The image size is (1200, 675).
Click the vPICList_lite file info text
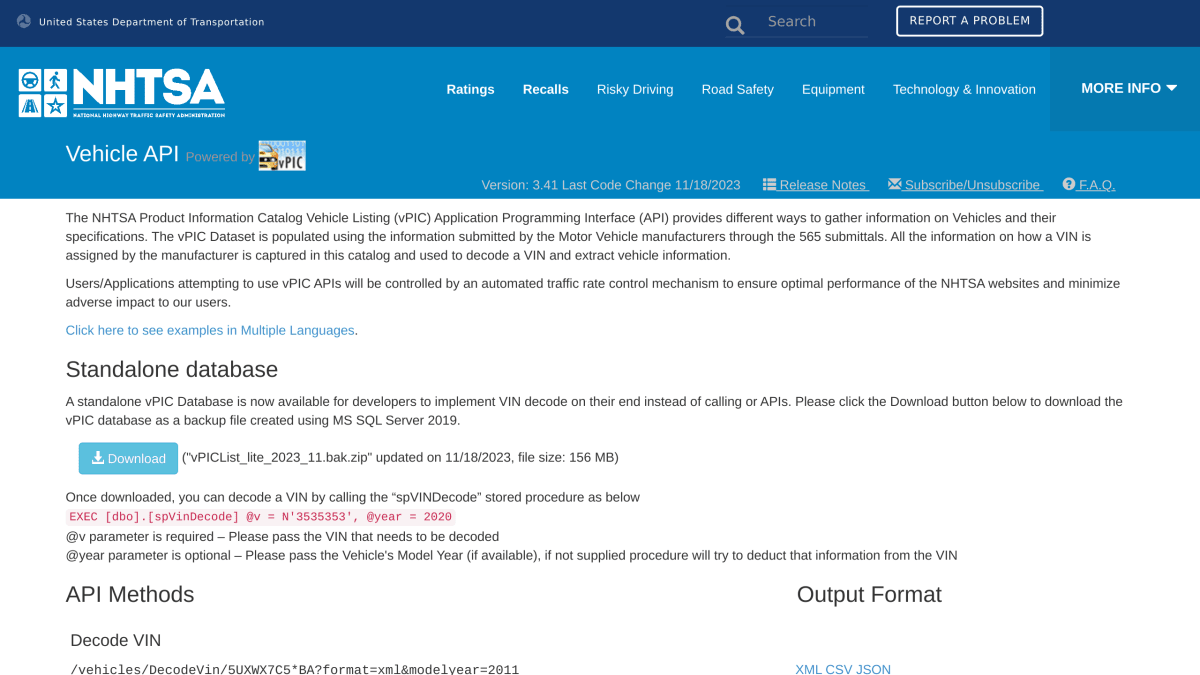[400, 458]
